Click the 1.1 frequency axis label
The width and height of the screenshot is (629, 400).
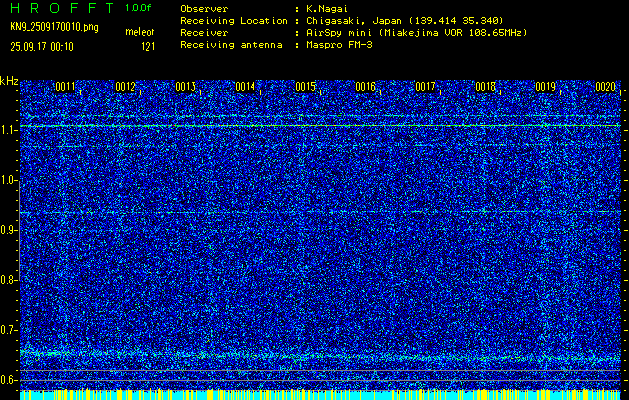(8, 130)
